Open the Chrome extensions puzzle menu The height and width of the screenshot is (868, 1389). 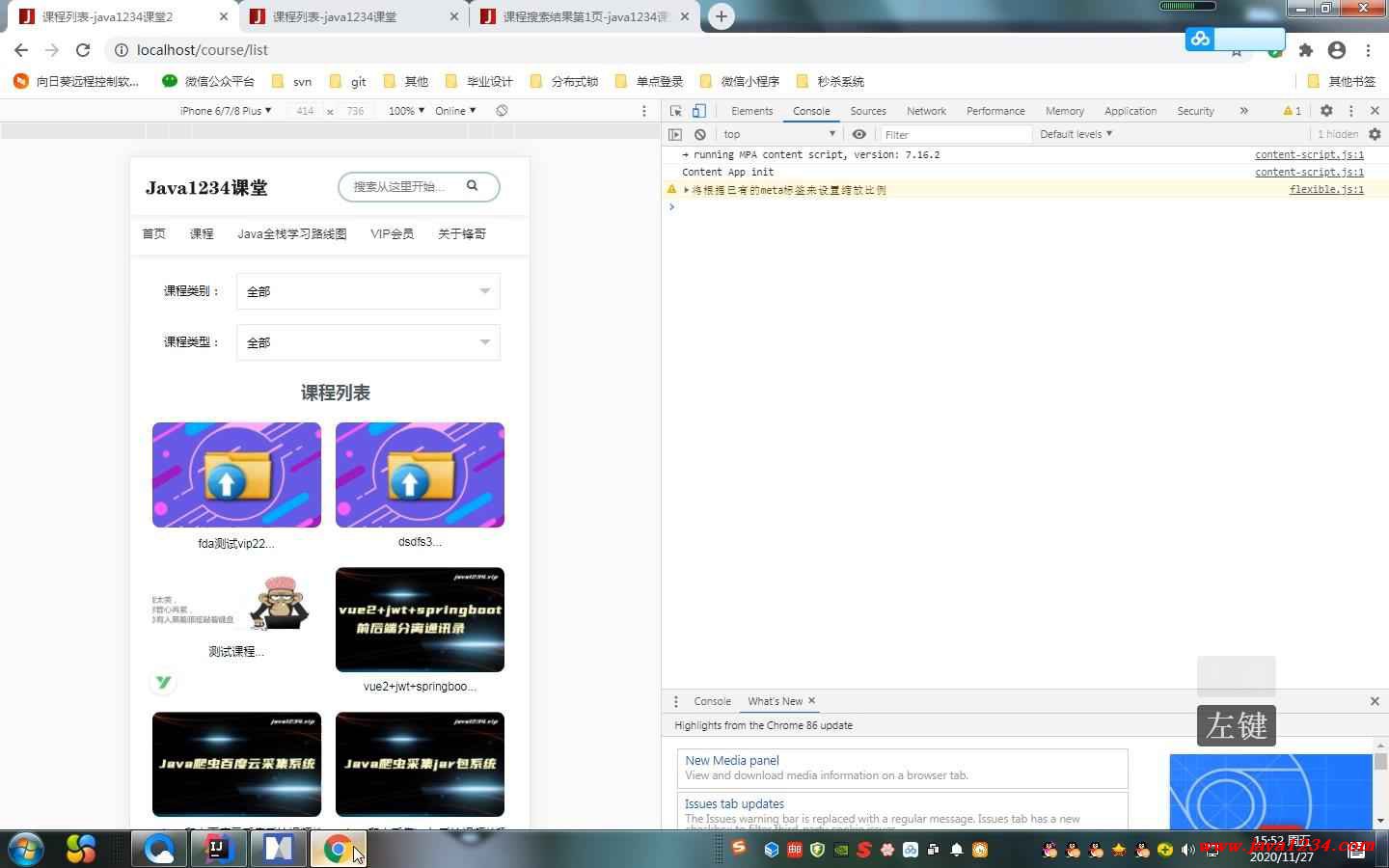pos(1306,50)
